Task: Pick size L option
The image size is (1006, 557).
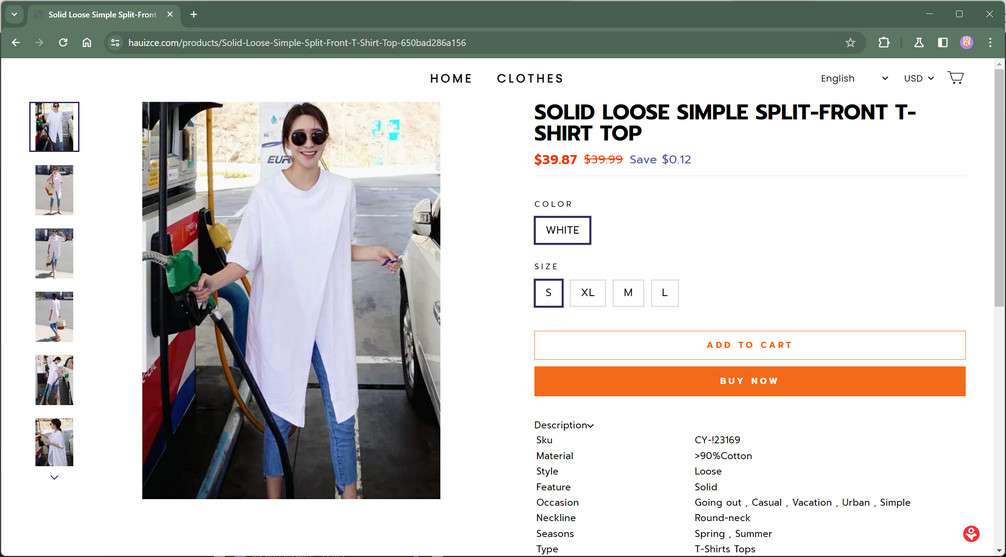Action: click(664, 293)
